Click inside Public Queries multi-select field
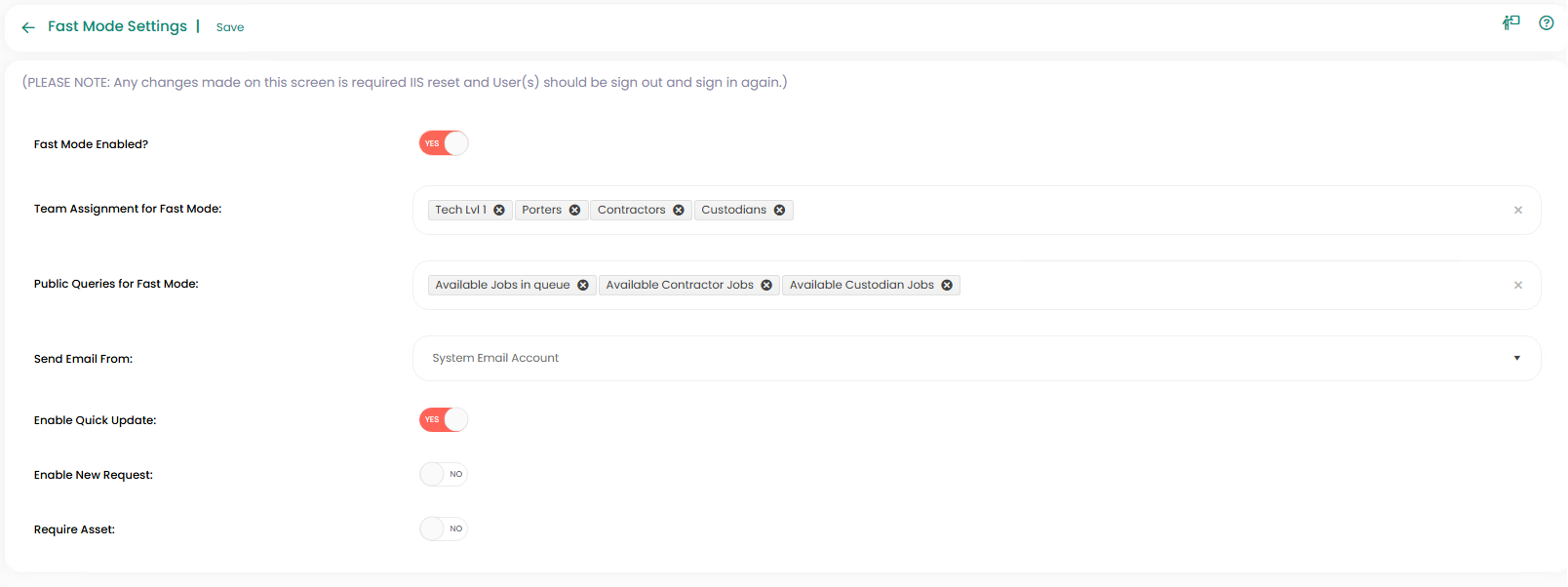1568x587 pixels. pyautogui.click(x=1219, y=286)
